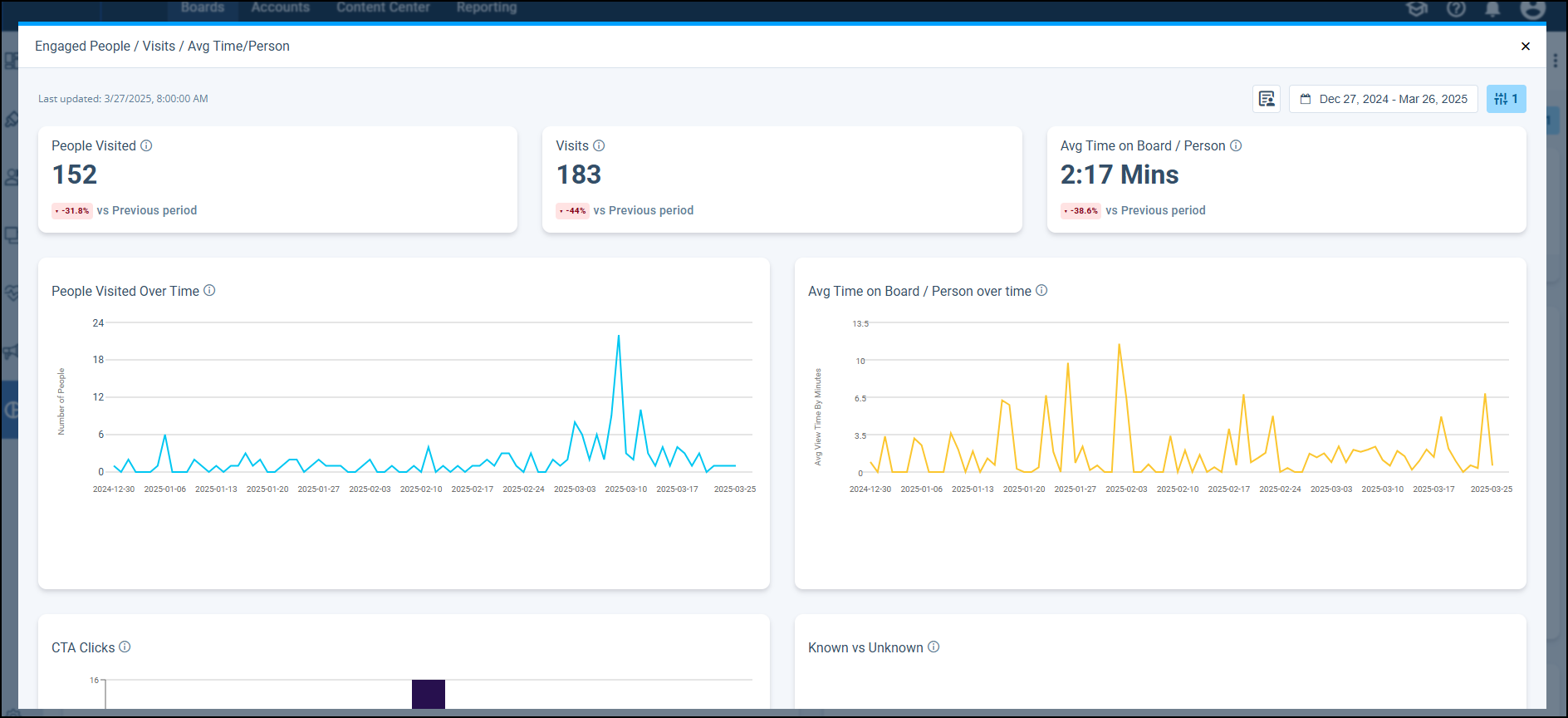The width and height of the screenshot is (1568, 718).
Task: Click the info icon next to Visits
Action: pyautogui.click(x=599, y=145)
